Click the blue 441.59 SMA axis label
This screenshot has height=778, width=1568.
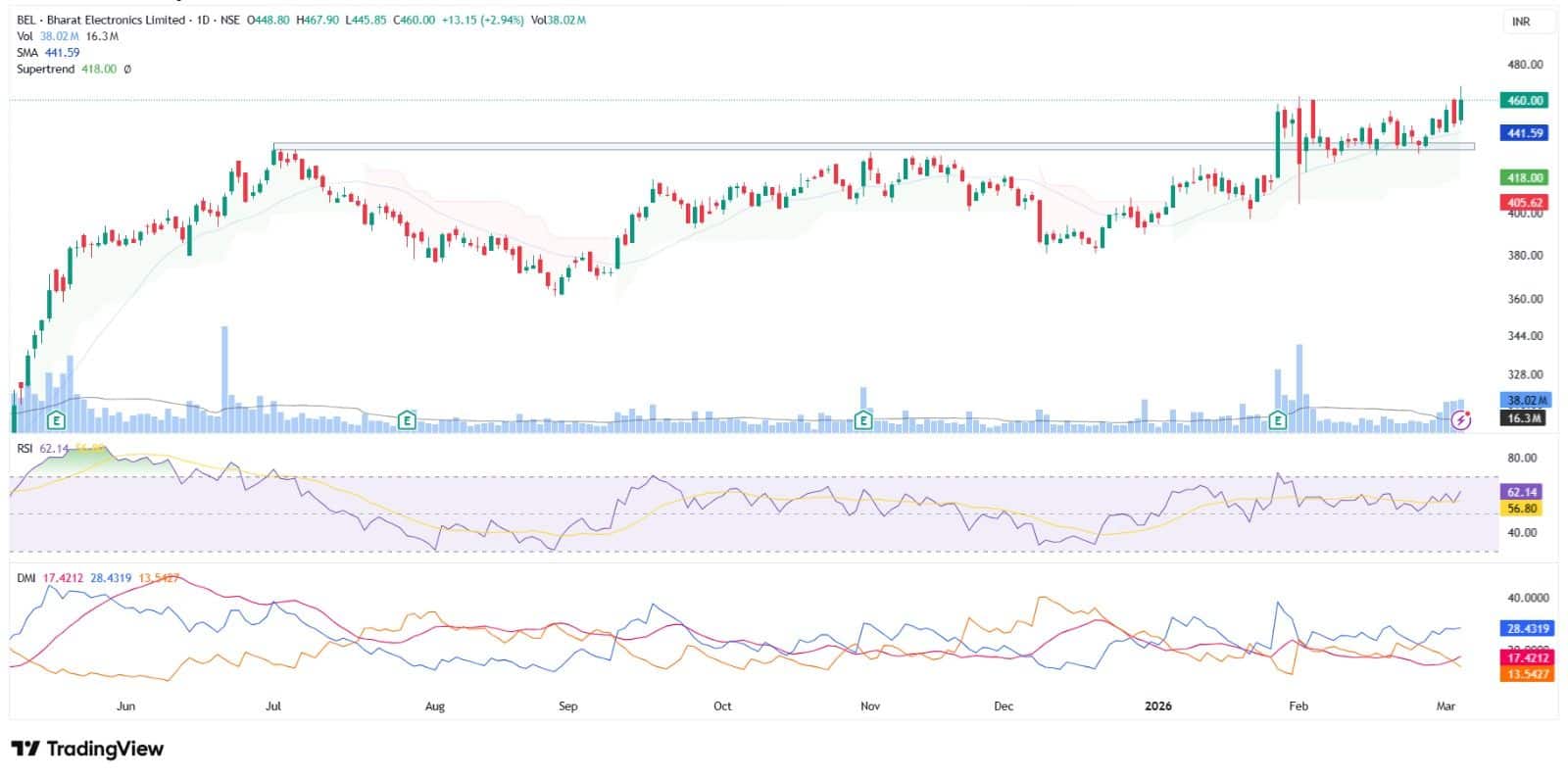click(1525, 133)
